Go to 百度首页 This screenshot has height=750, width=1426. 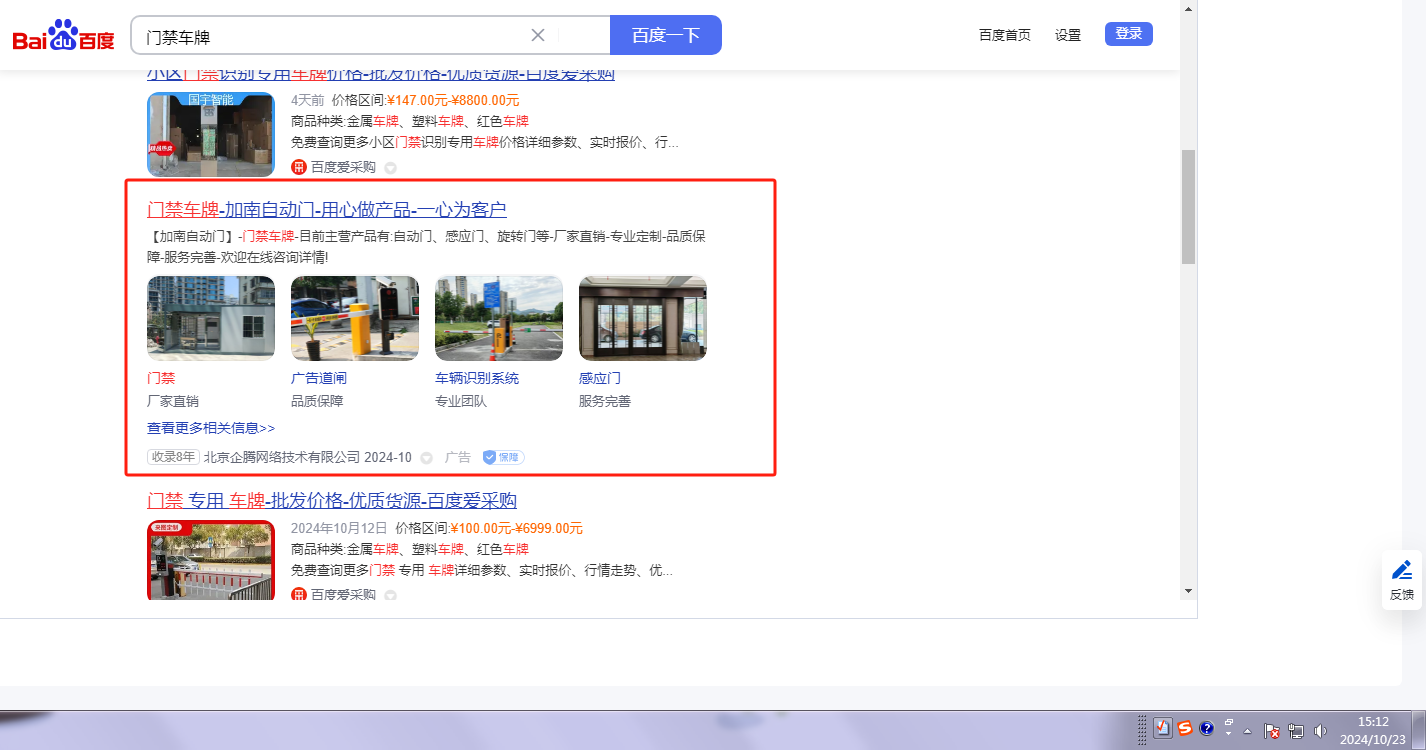pyautogui.click(x=1005, y=35)
